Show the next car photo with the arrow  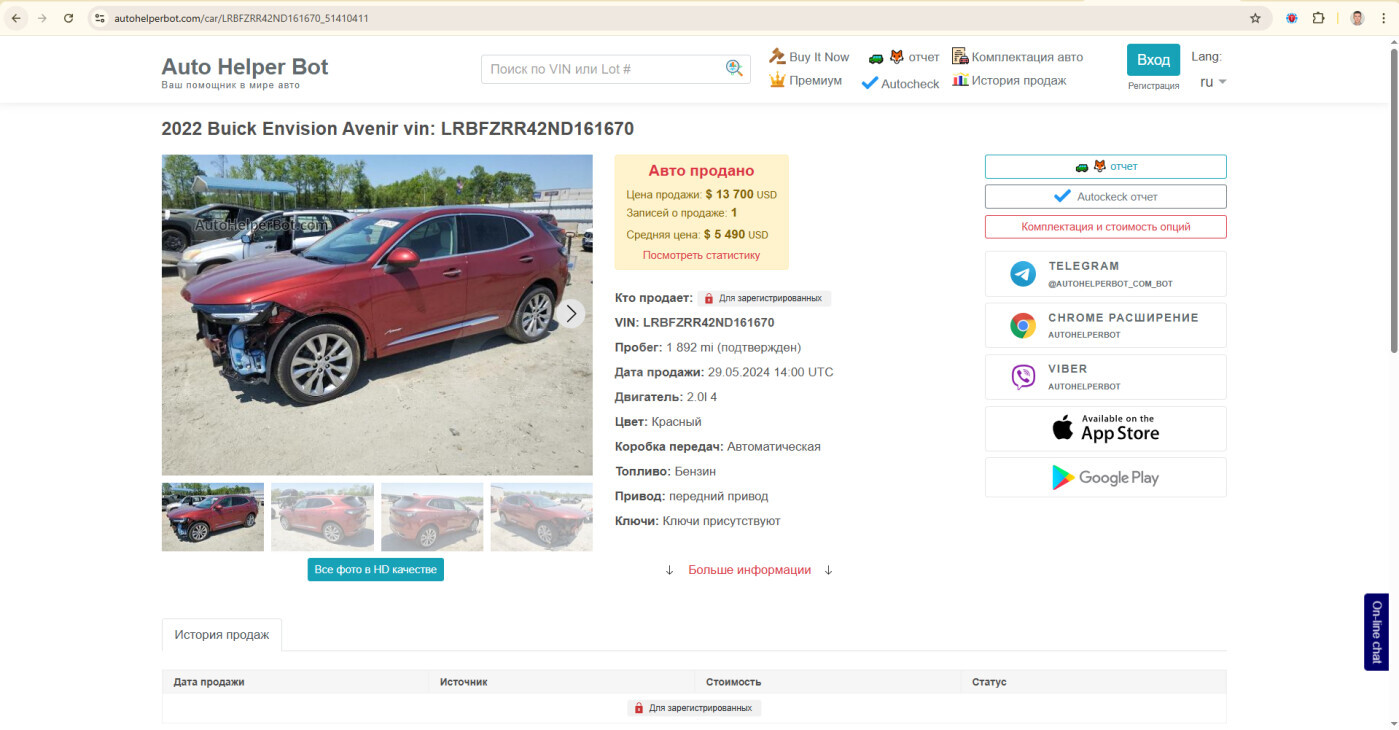570,313
